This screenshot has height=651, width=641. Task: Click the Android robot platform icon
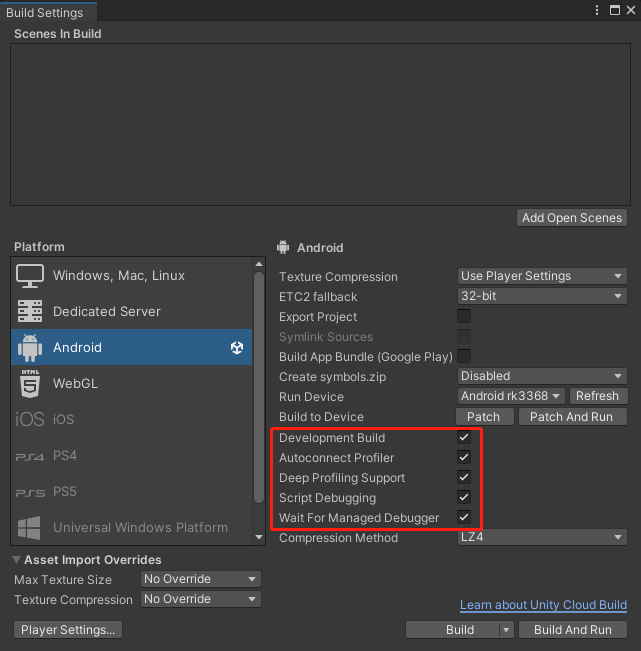[x=30, y=347]
